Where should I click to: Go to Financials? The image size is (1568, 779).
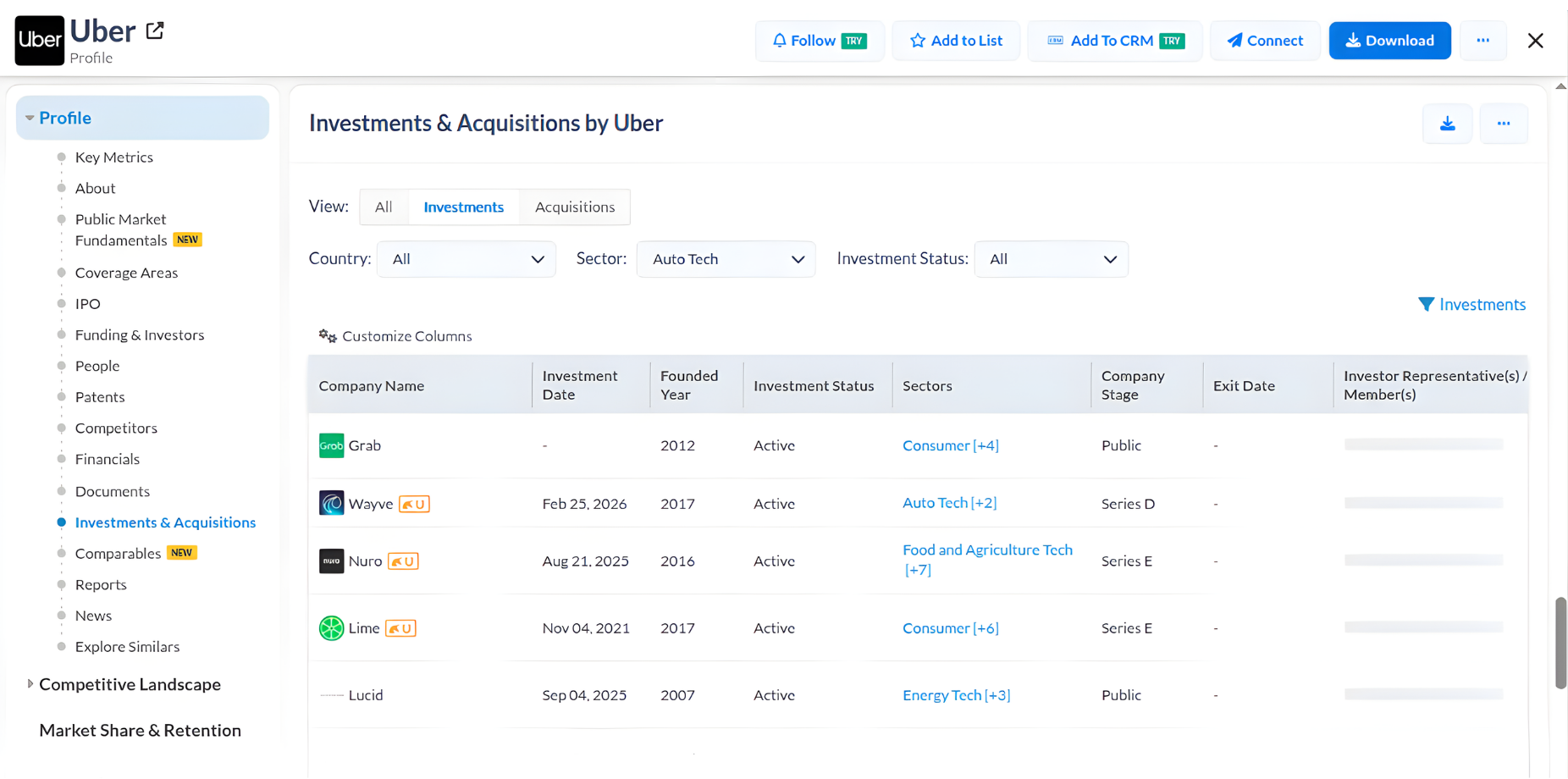pyautogui.click(x=108, y=459)
